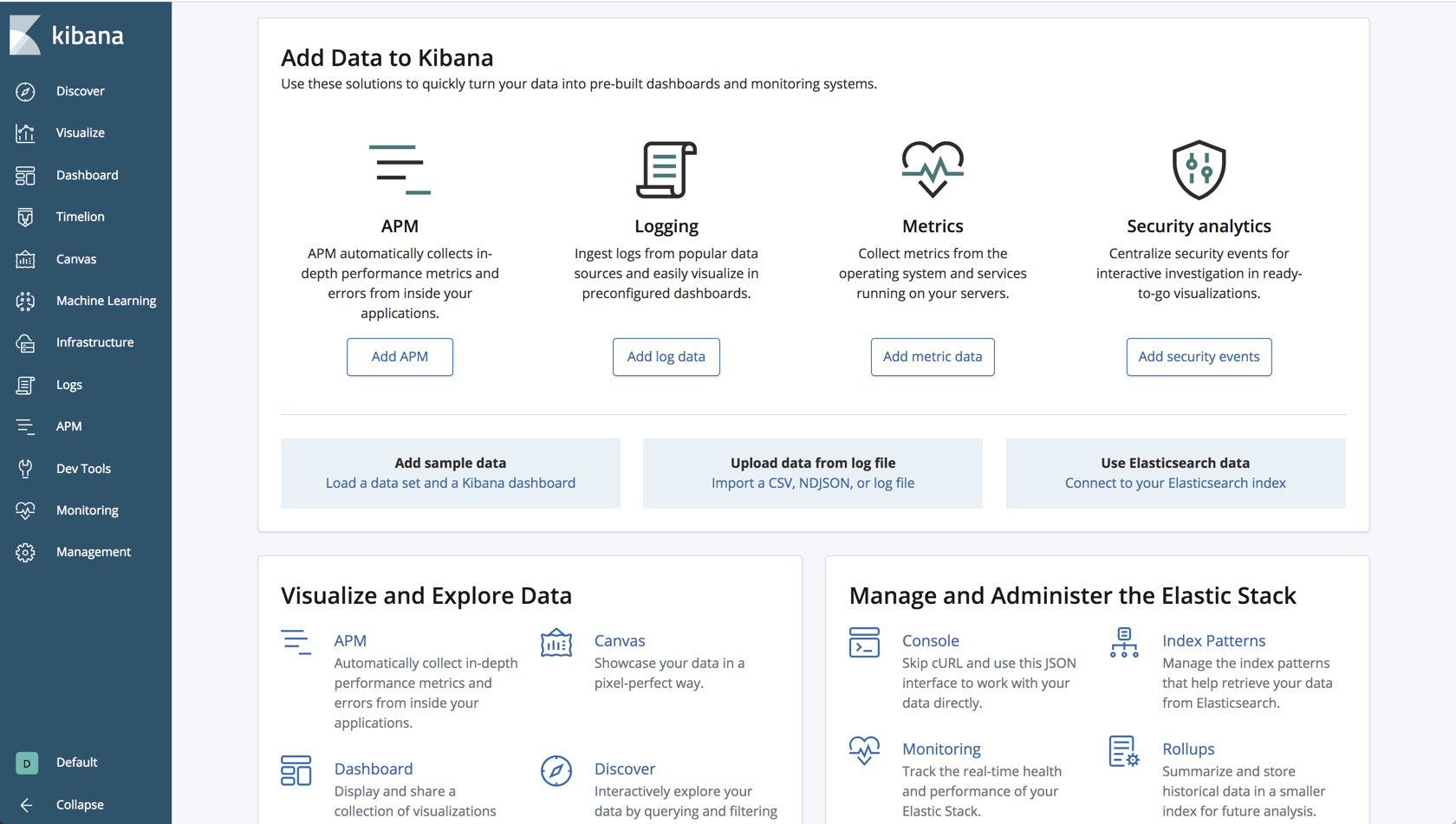
Task: Open Import a CSV, NDJSON, or log file link
Action: [813, 483]
